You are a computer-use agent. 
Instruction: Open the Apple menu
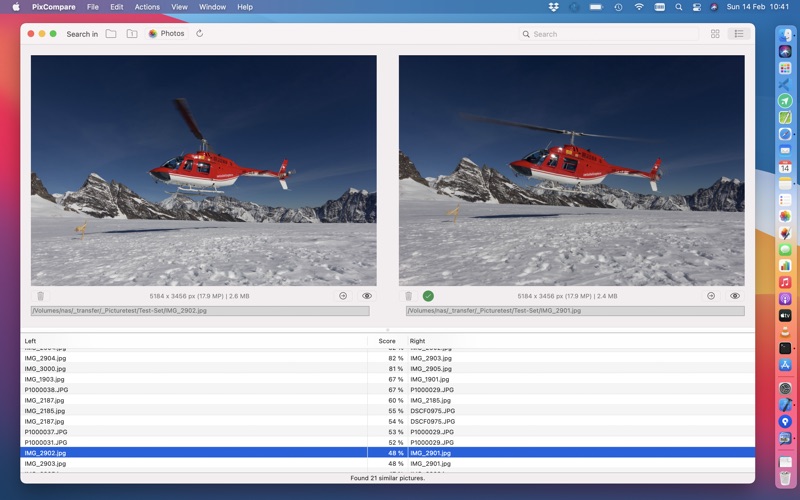[16, 7]
